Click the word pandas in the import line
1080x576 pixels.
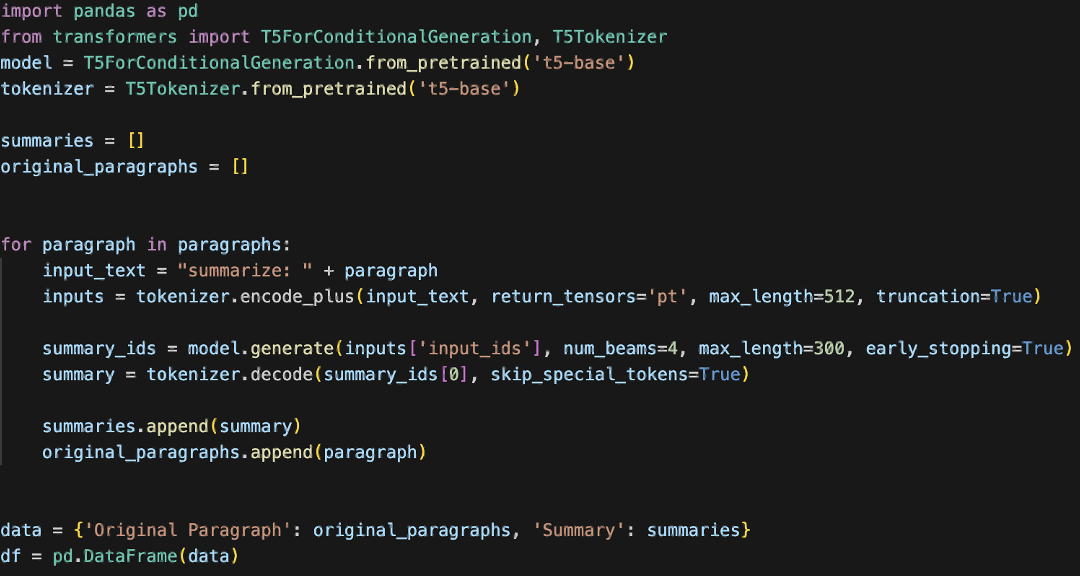pos(104,11)
